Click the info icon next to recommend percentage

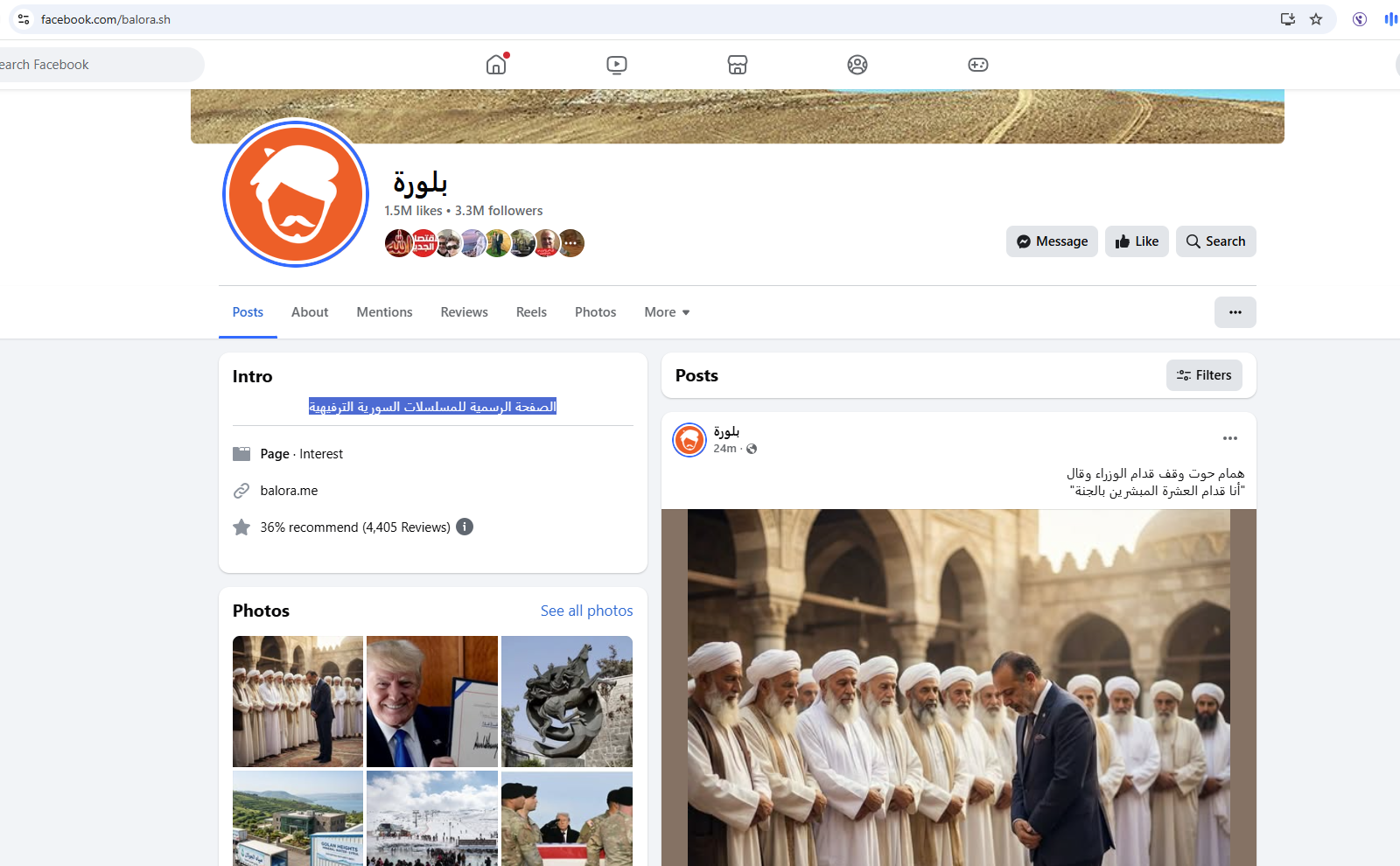click(x=465, y=527)
